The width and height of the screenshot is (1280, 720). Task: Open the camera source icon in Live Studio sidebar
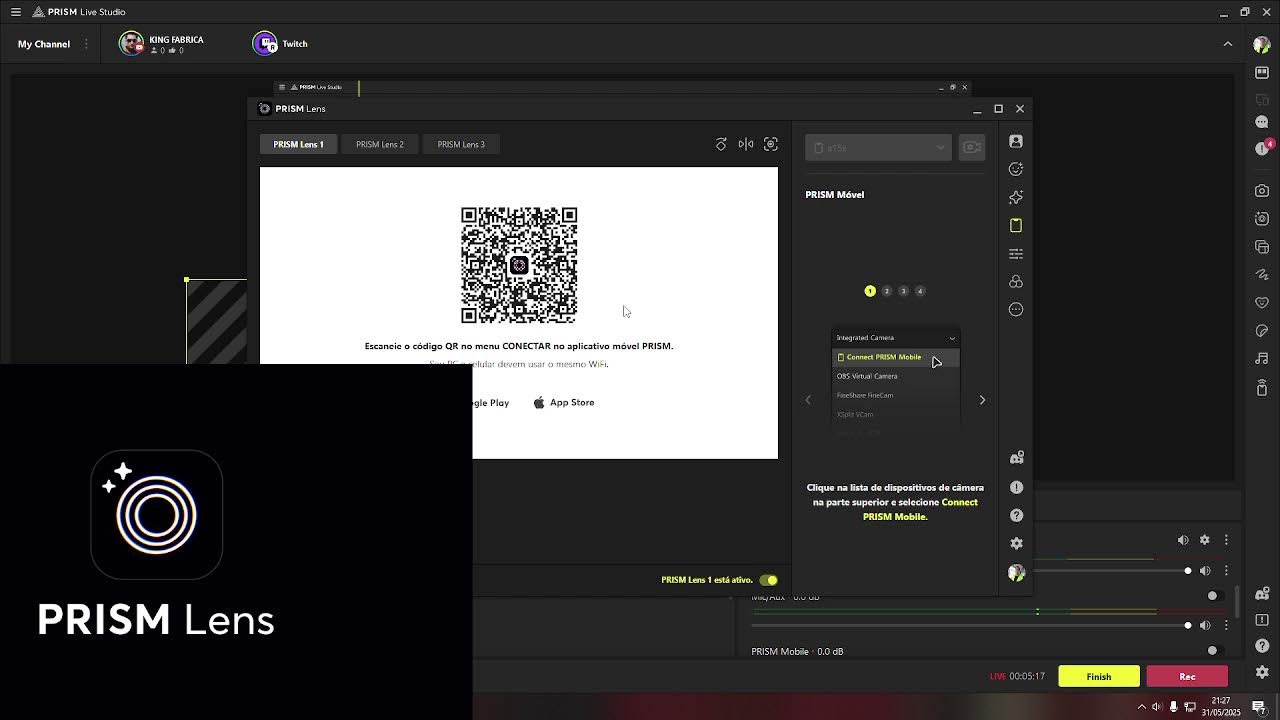[1262, 191]
